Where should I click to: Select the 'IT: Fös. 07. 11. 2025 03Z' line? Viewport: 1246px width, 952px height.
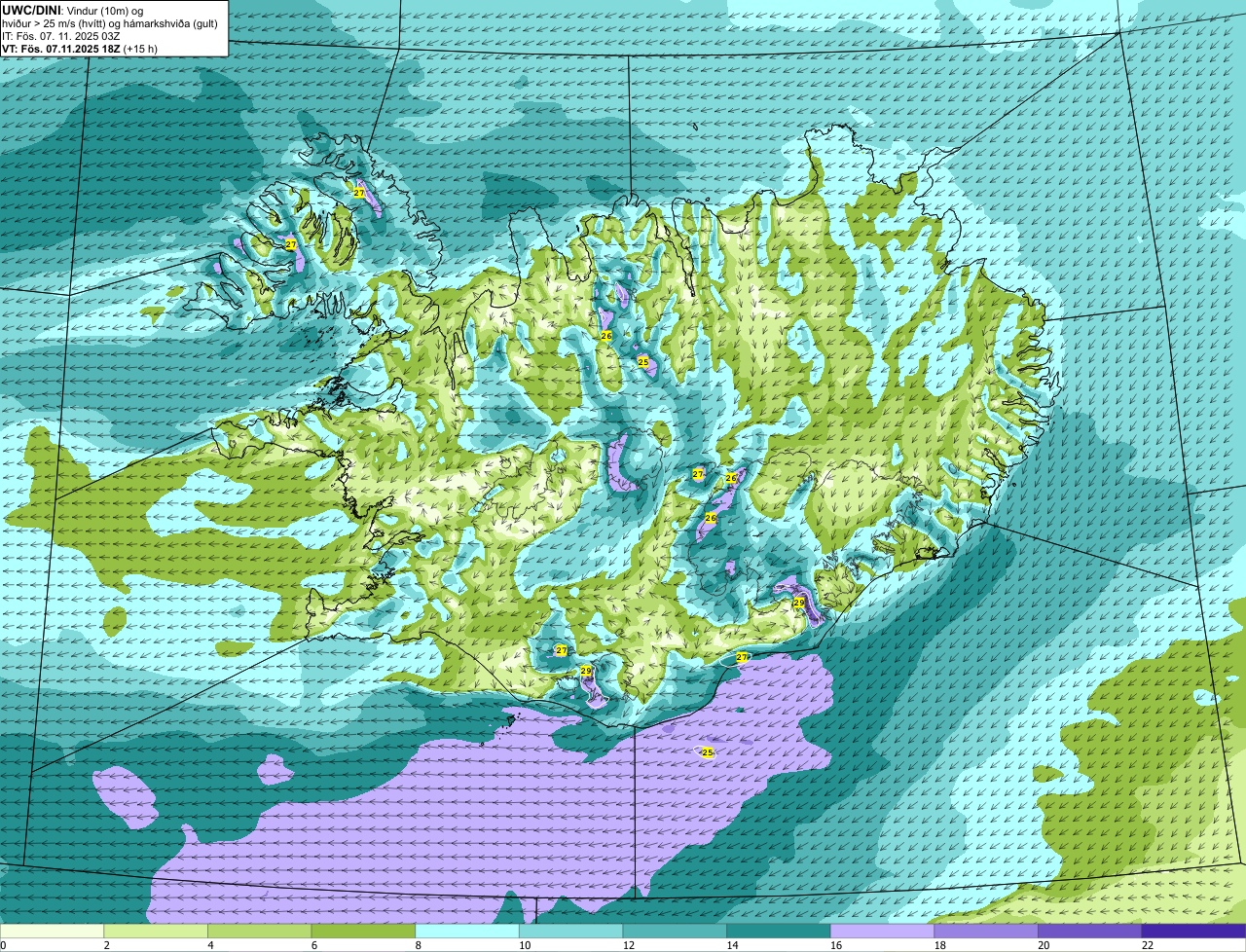tap(61, 36)
